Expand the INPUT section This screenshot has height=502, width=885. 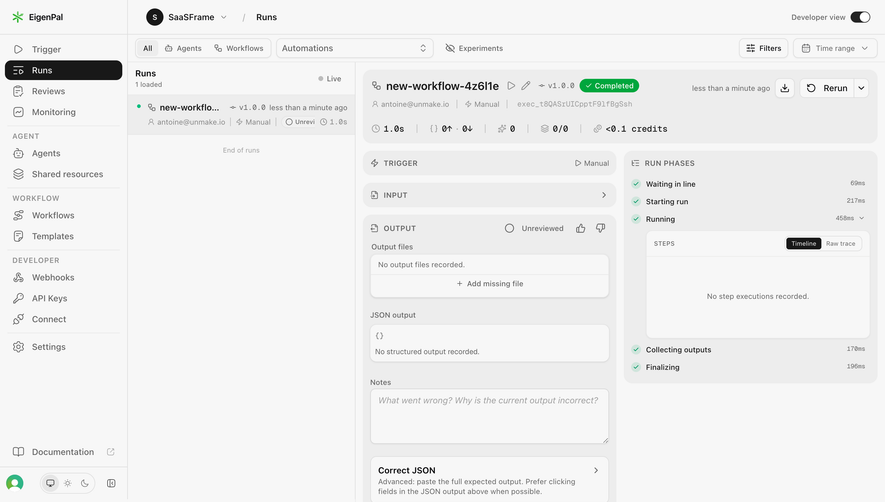click(x=489, y=195)
